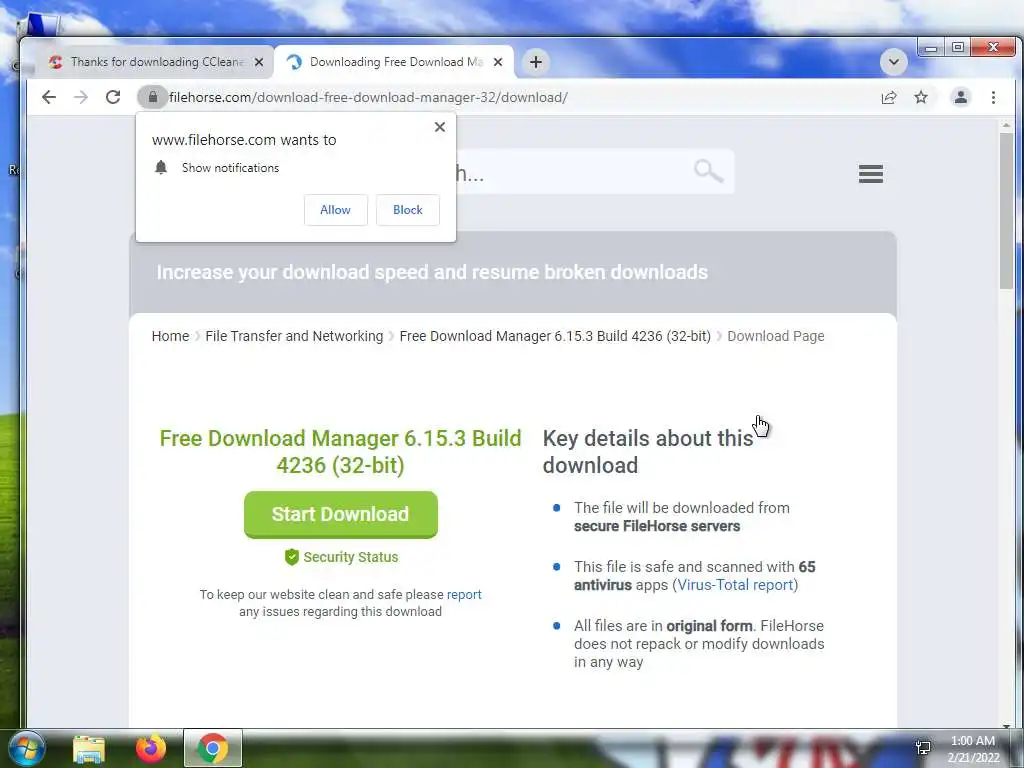The height and width of the screenshot is (768, 1024).
Task: Go to Home breadcrumb link
Action: pyautogui.click(x=170, y=336)
